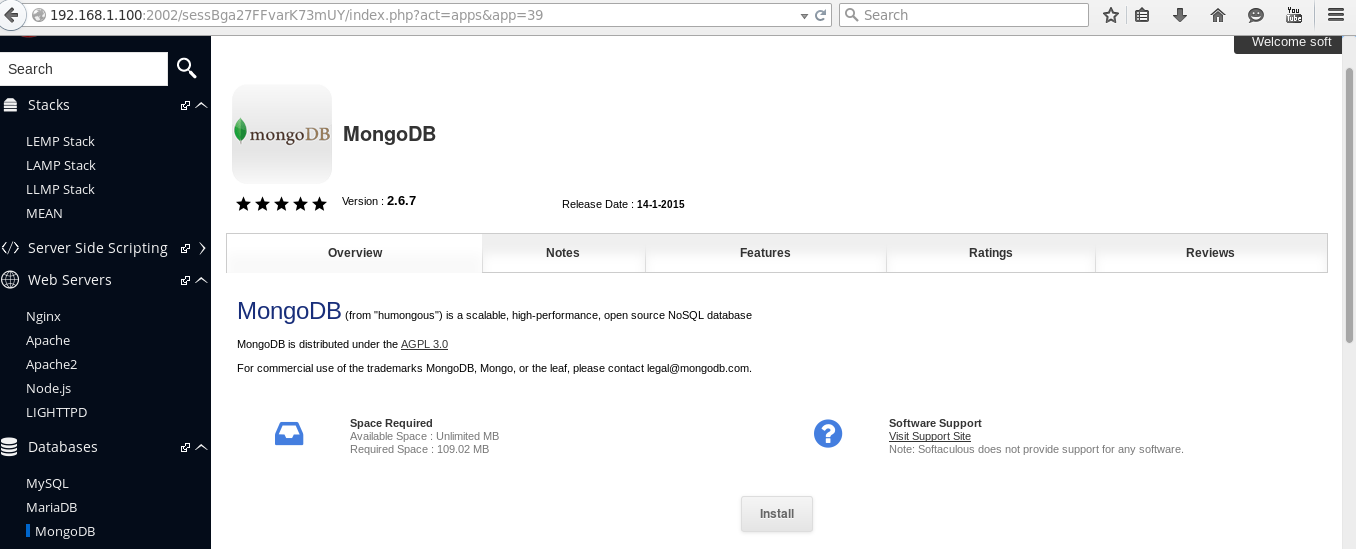This screenshot has height=549, width=1356.
Task: Collapse the Web Servers section chevron
Action: tap(201, 280)
